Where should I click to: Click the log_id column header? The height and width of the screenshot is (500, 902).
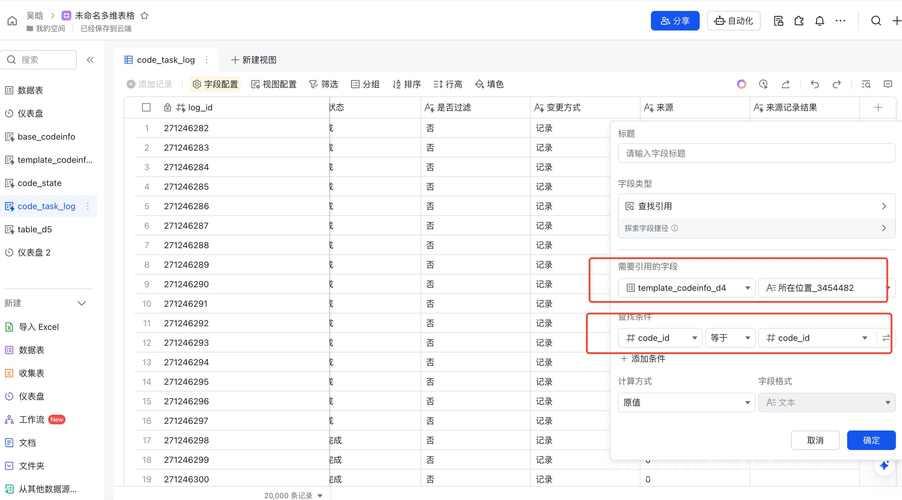point(200,108)
